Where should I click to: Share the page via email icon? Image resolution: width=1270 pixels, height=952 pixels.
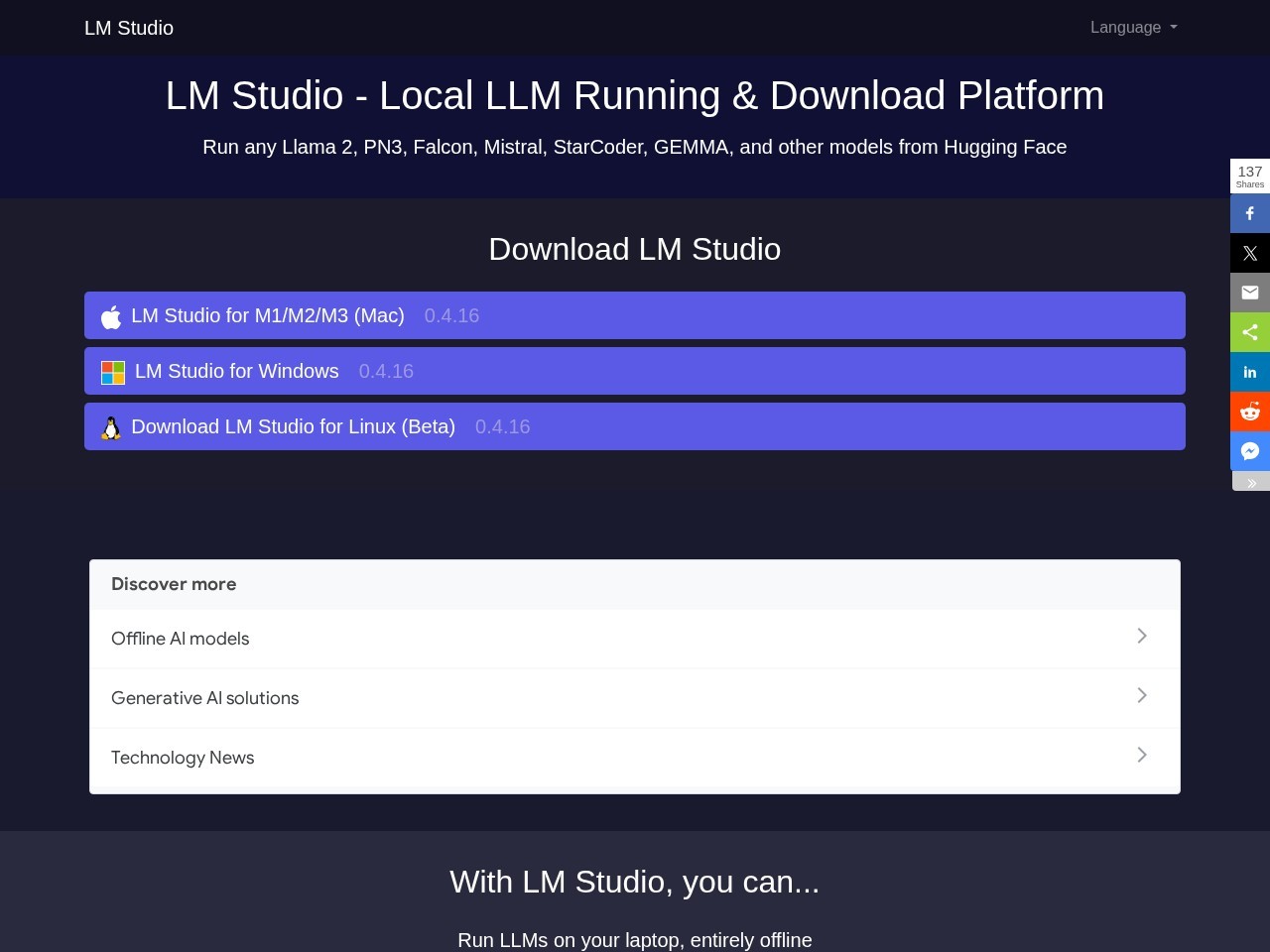[1250, 293]
